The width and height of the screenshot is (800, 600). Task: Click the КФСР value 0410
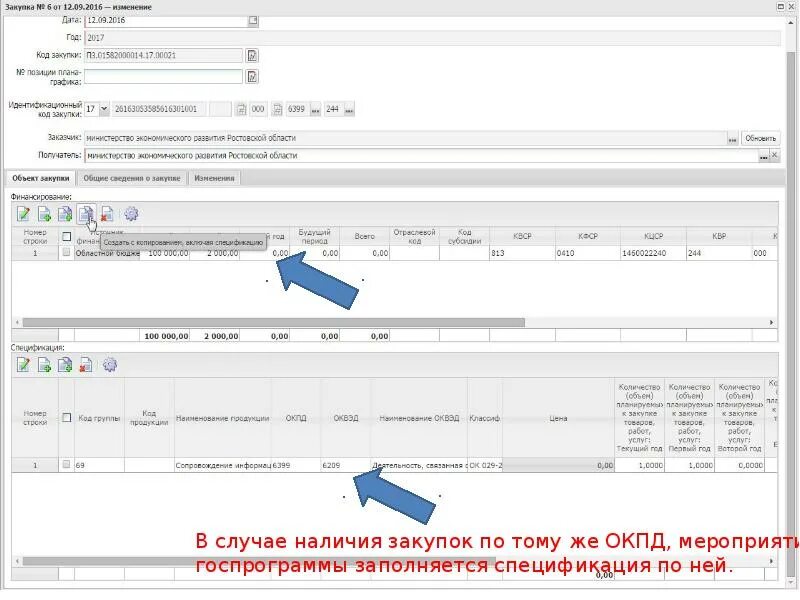tap(588, 253)
